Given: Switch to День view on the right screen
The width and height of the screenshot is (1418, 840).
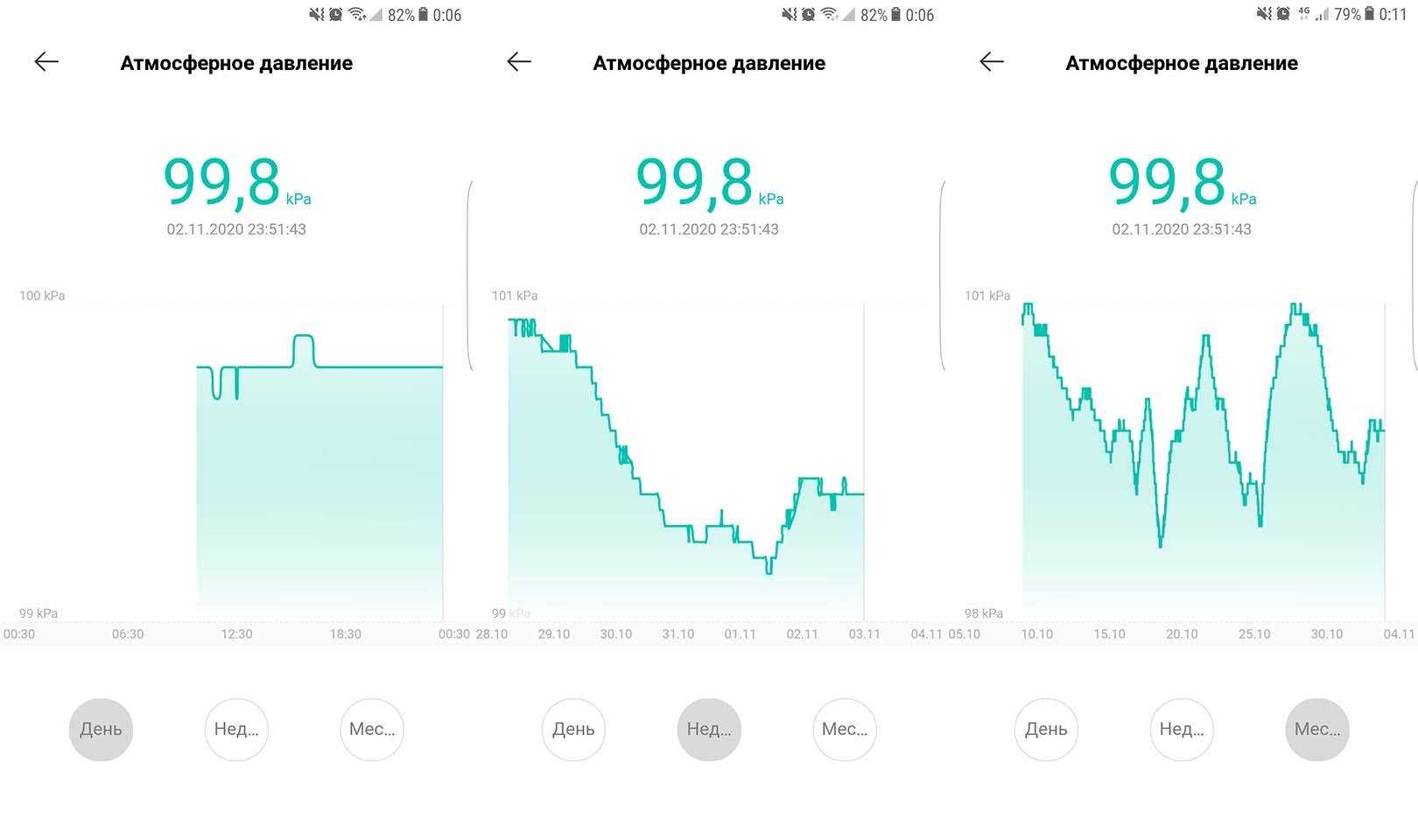Looking at the screenshot, I should point(1046,729).
